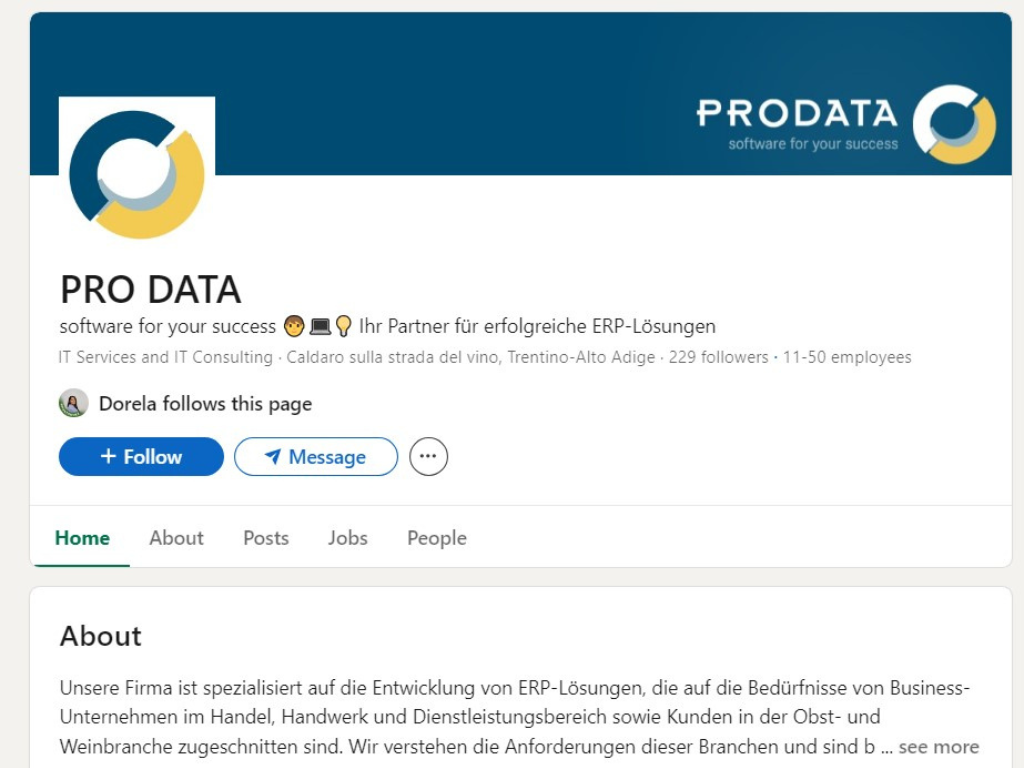The height and width of the screenshot is (768, 1024).
Task: Click "Dorela follows this page" text
Action: click(x=205, y=404)
